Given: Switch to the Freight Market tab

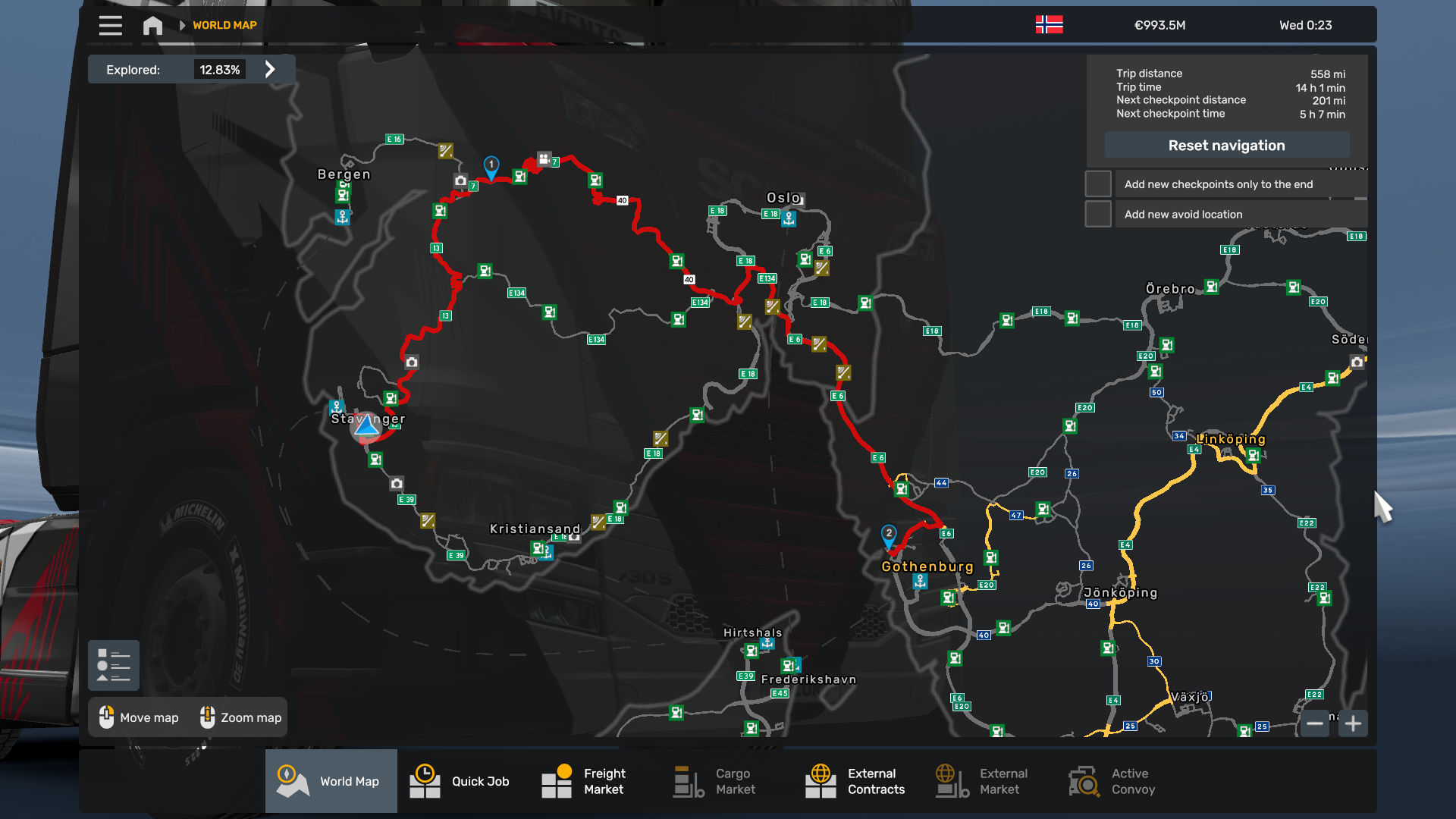Looking at the screenshot, I should (x=584, y=781).
